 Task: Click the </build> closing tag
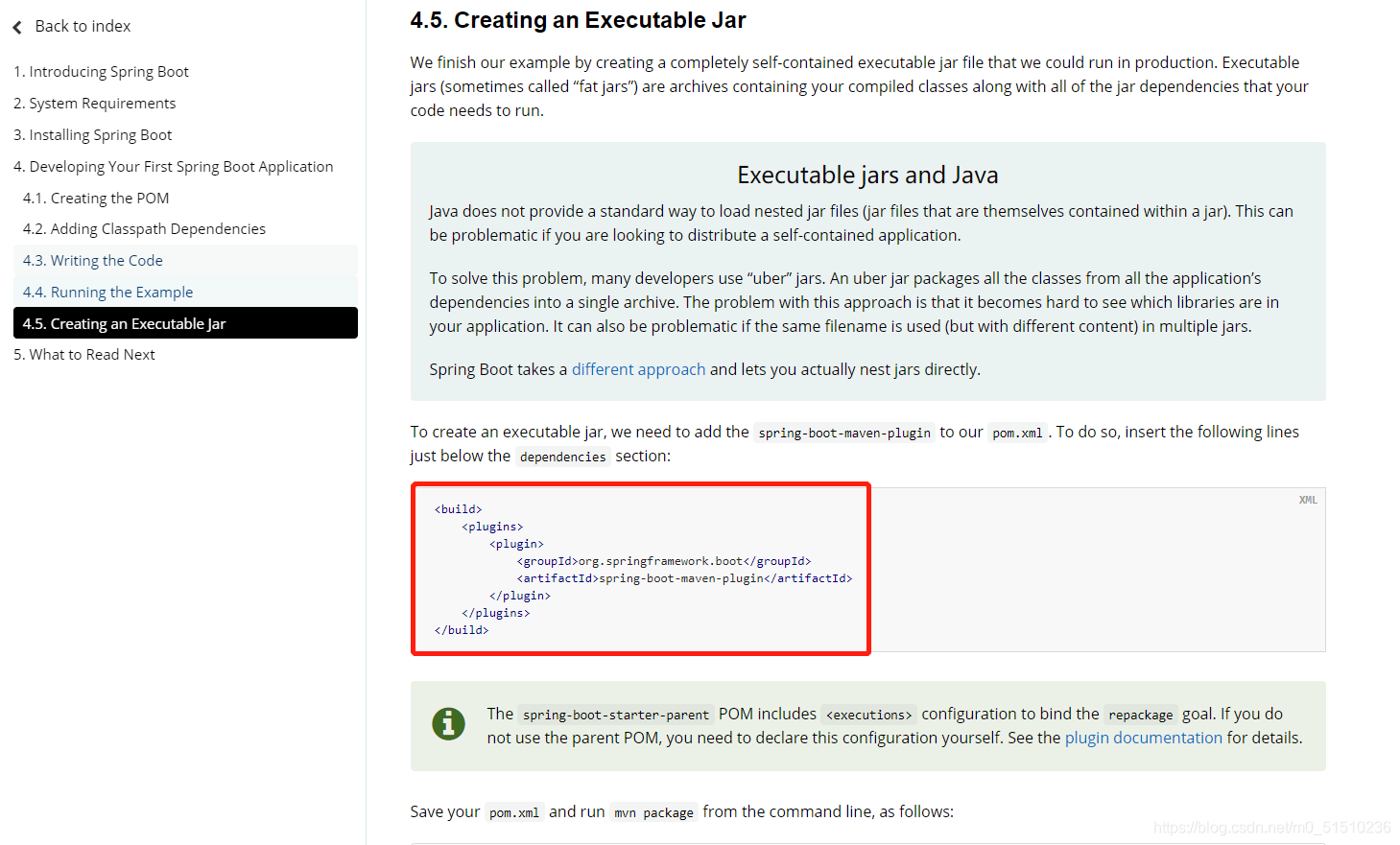pos(462,630)
